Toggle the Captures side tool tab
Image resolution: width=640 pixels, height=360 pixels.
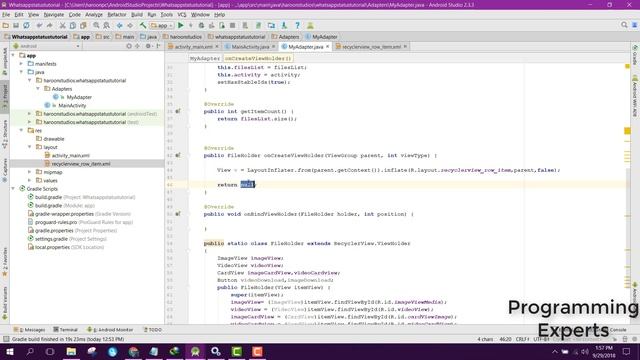point(5,169)
